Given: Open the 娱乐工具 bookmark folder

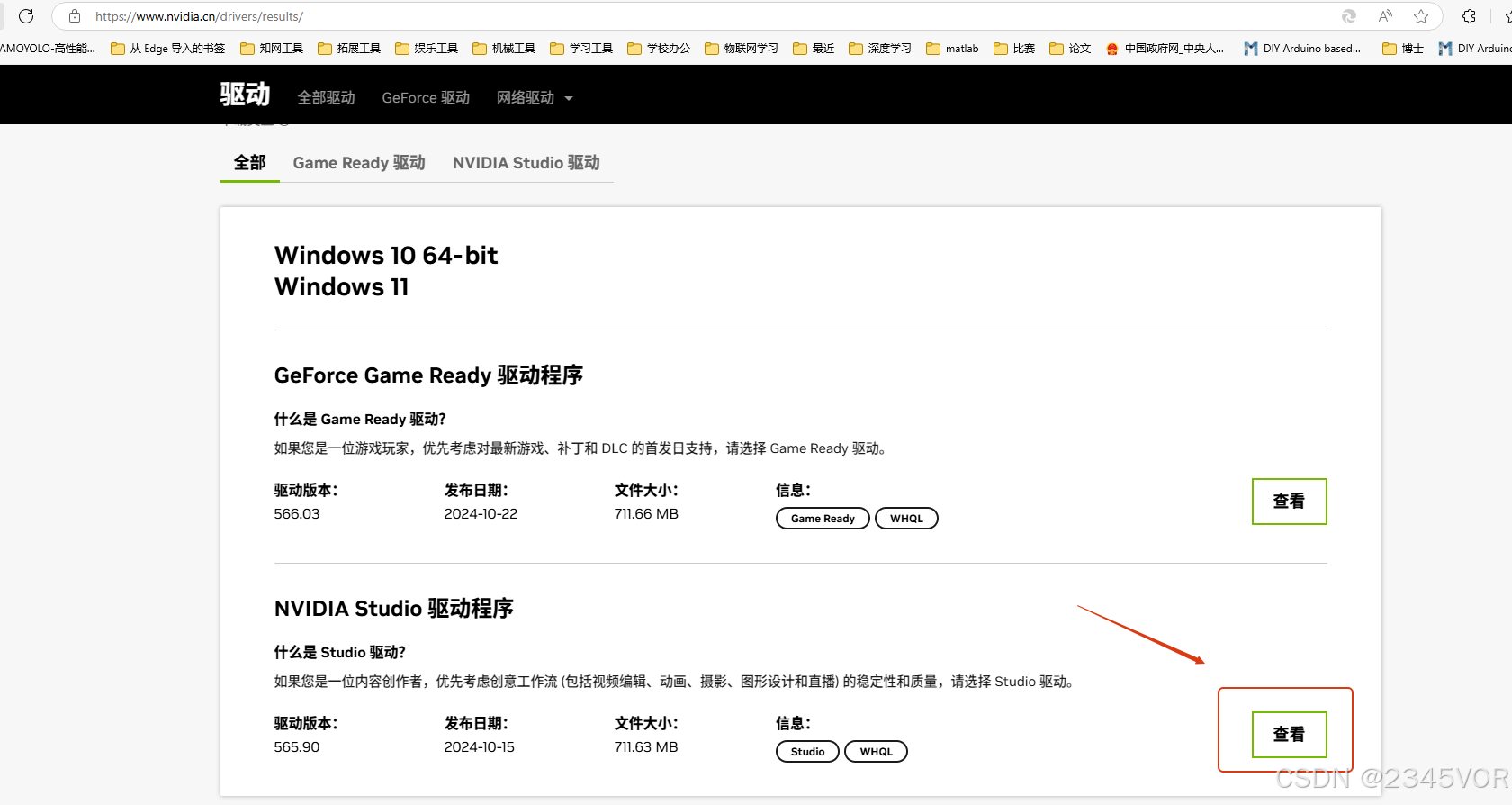Looking at the screenshot, I should [427, 49].
